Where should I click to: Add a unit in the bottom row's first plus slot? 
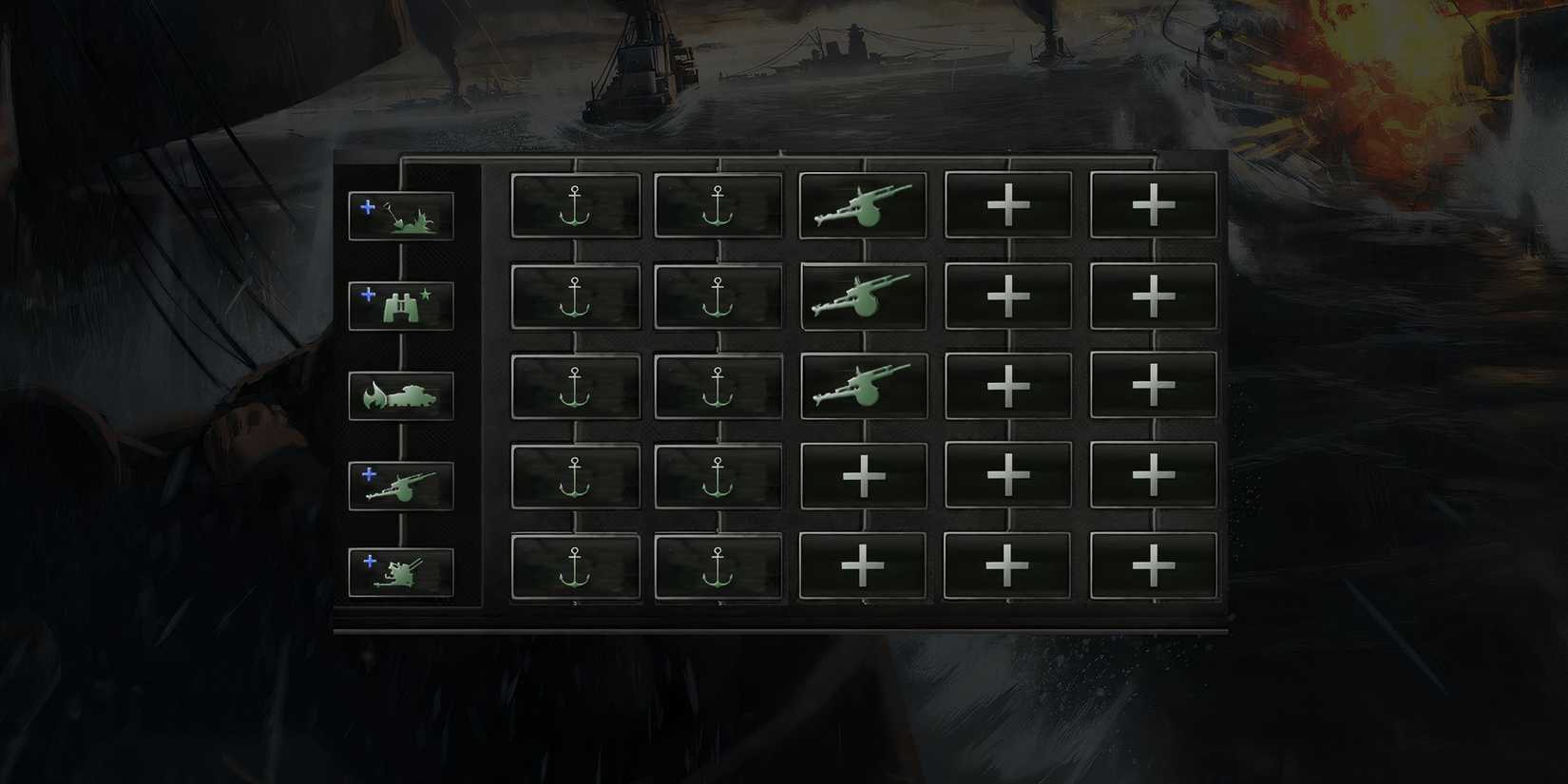click(863, 566)
